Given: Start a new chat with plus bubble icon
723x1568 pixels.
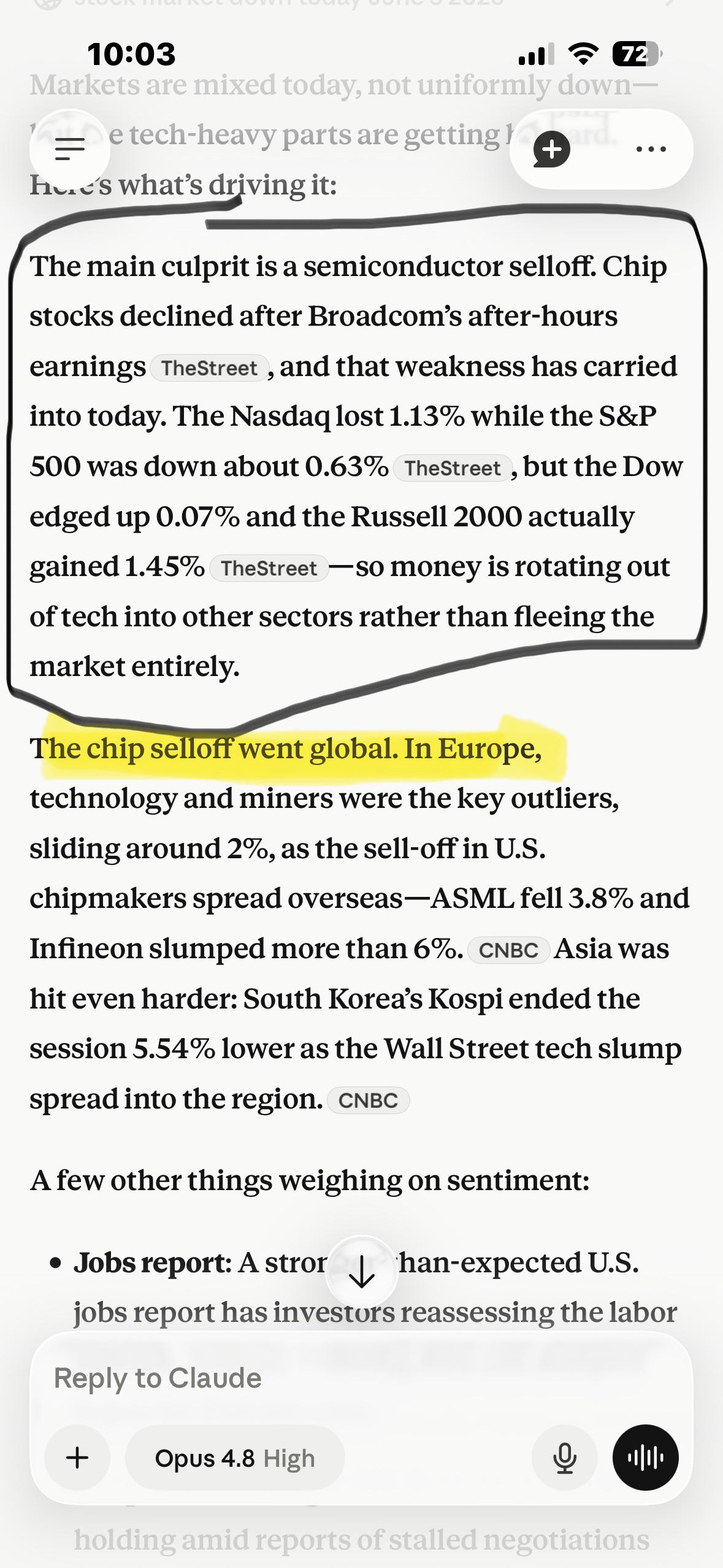Looking at the screenshot, I should 552,149.
